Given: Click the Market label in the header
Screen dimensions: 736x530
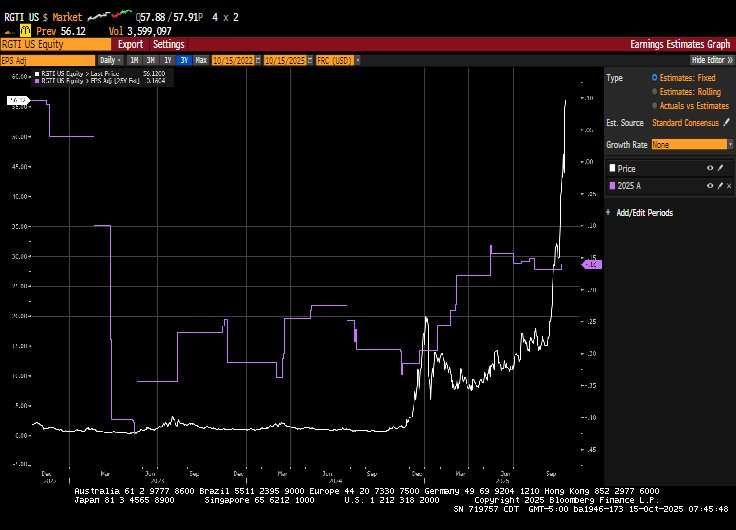Looking at the screenshot, I should [67, 17].
